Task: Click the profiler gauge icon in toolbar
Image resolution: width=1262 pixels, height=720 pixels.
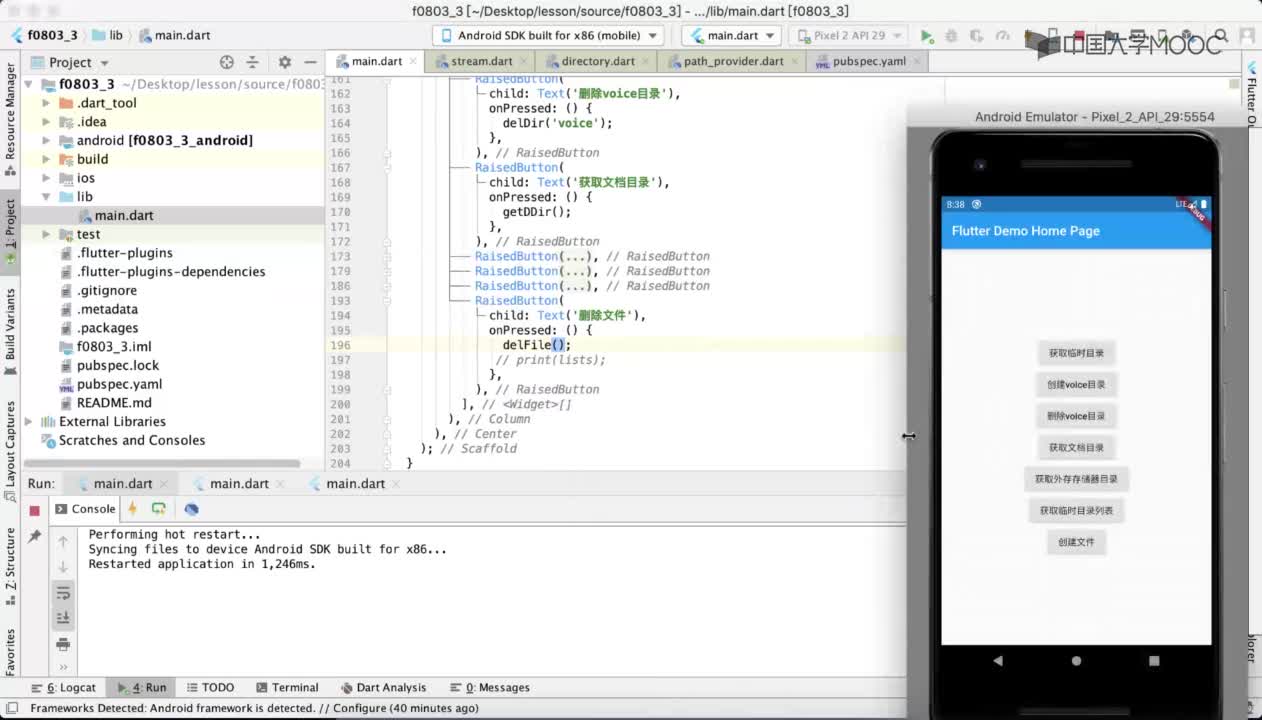Action: click(x=1002, y=36)
